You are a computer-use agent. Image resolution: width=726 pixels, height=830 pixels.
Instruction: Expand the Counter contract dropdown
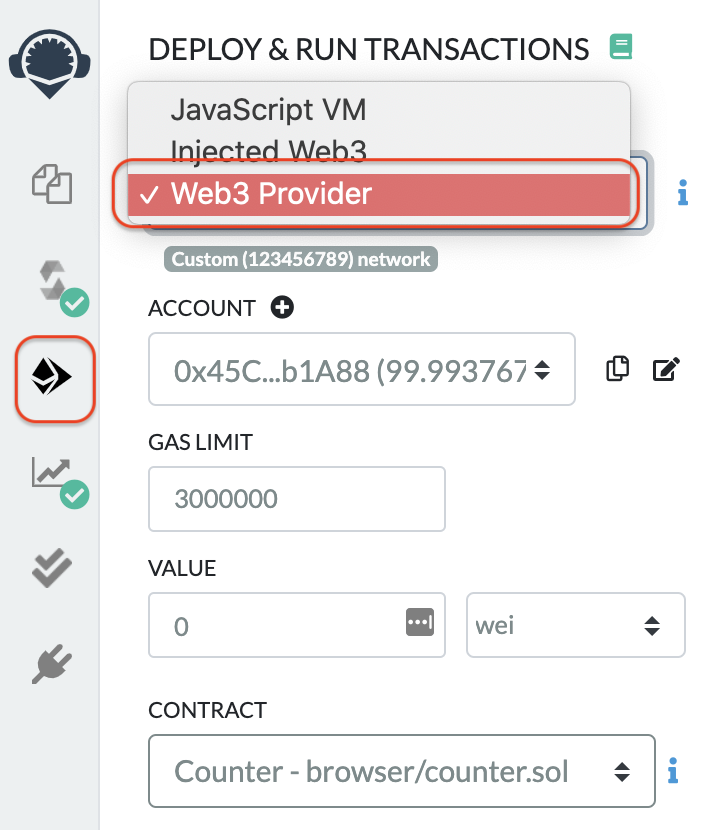(x=401, y=771)
